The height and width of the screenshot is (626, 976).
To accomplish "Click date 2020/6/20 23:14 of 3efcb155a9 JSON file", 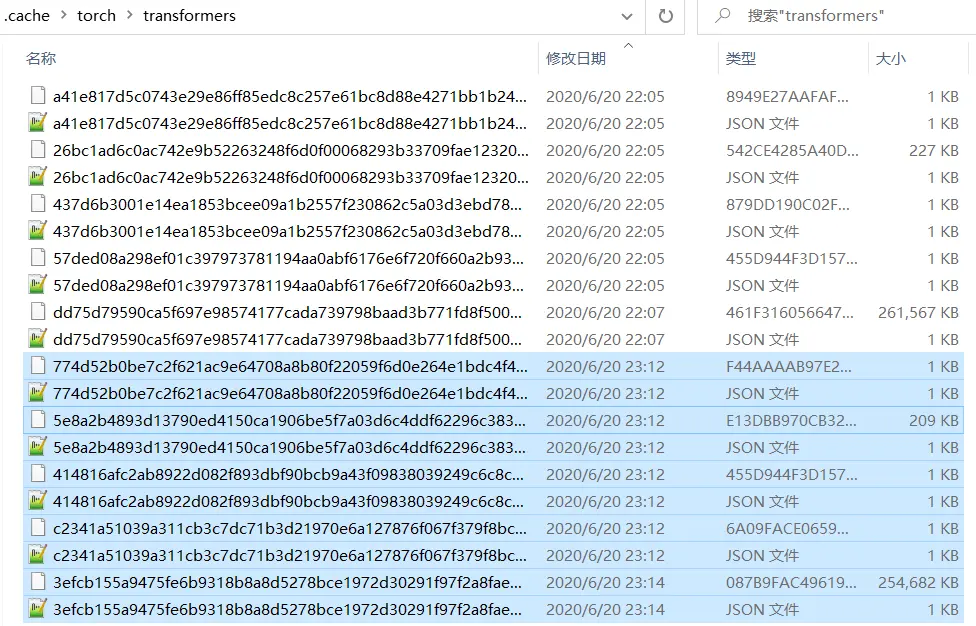I will click(605, 610).
